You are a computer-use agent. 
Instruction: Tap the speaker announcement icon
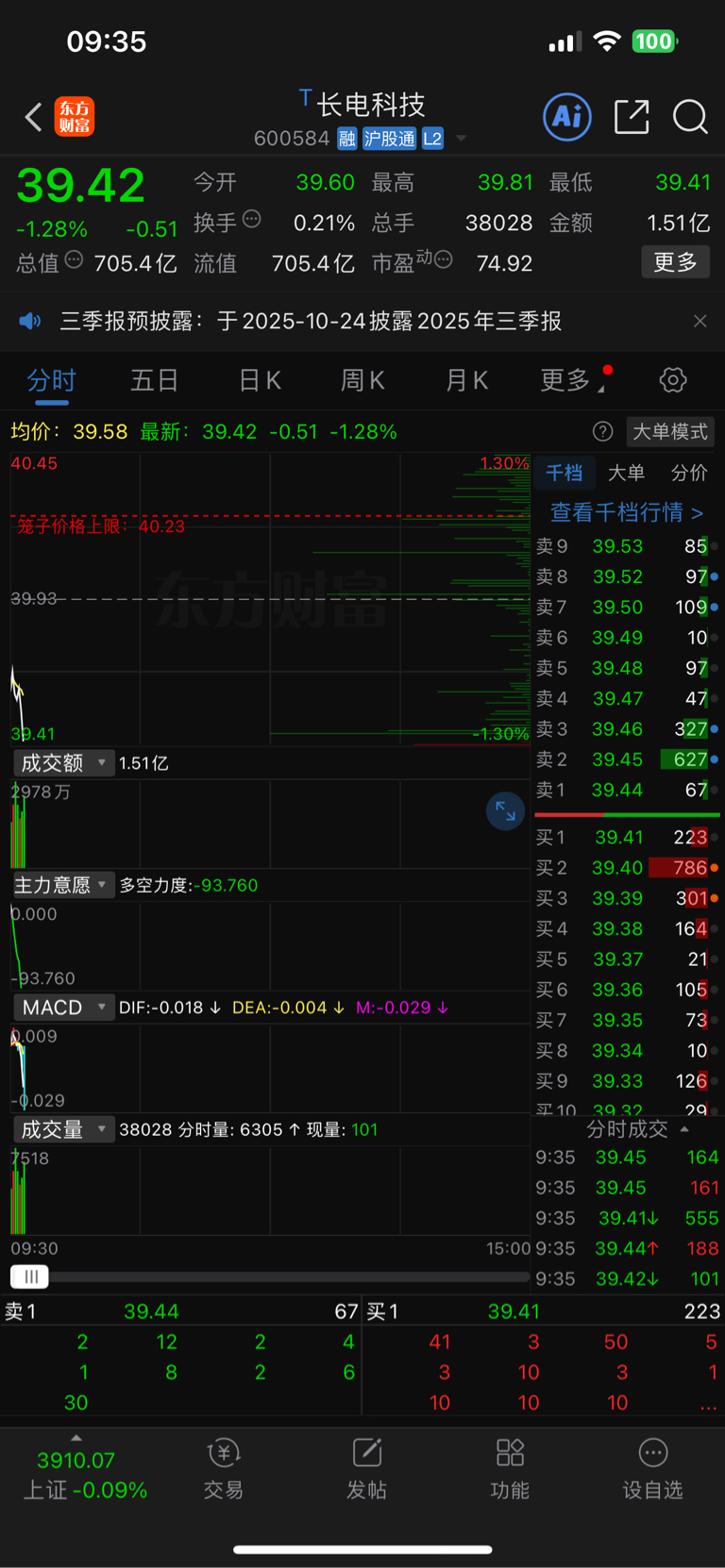pyautogui.click(x=30, y=321)
